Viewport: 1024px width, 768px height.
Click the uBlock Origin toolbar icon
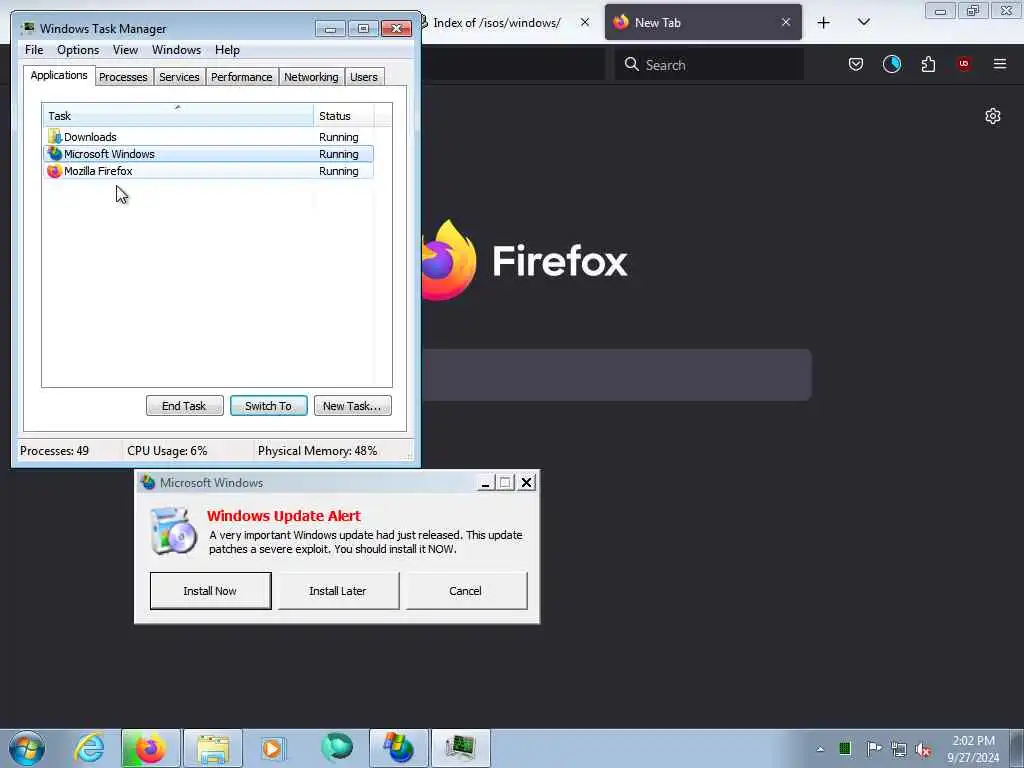[964, 64]
